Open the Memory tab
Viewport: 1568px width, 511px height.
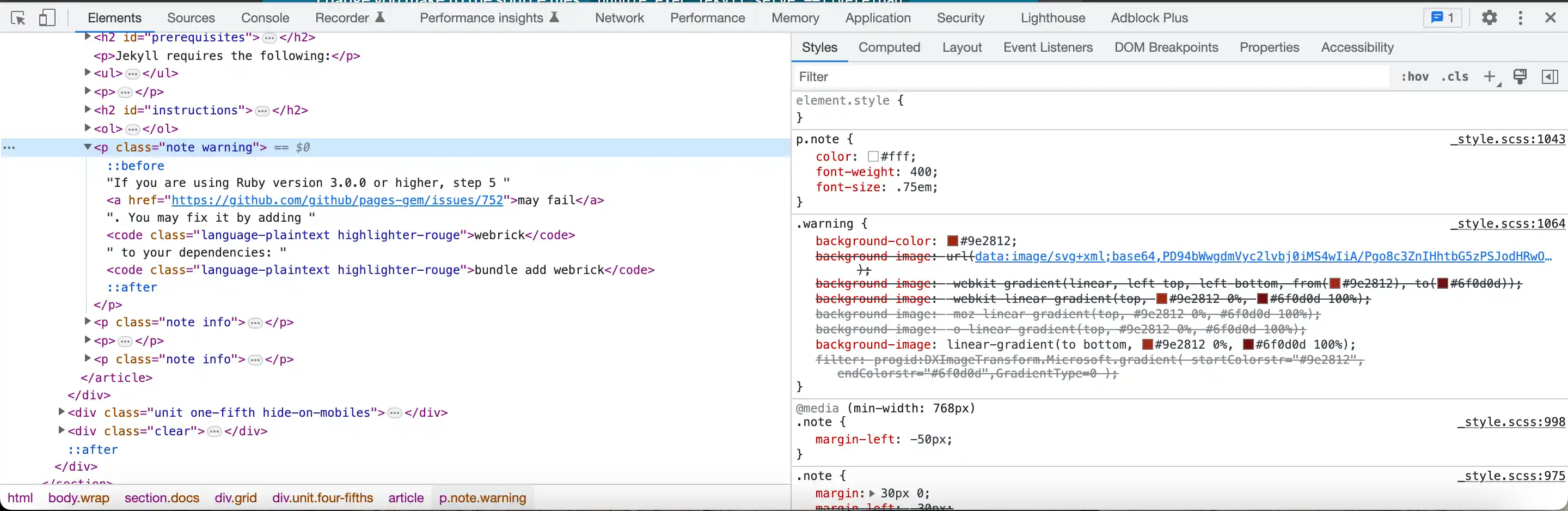coord(795,17)
